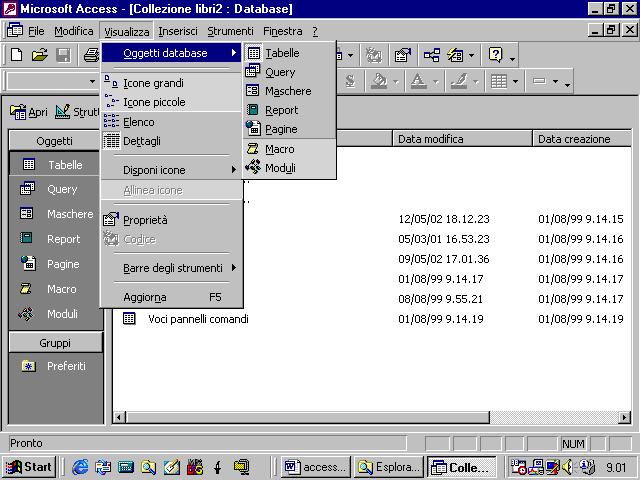Open the fill color dropdown arrow
The width and height of the screenshot is (640, 480).
(x=396, y=82)
